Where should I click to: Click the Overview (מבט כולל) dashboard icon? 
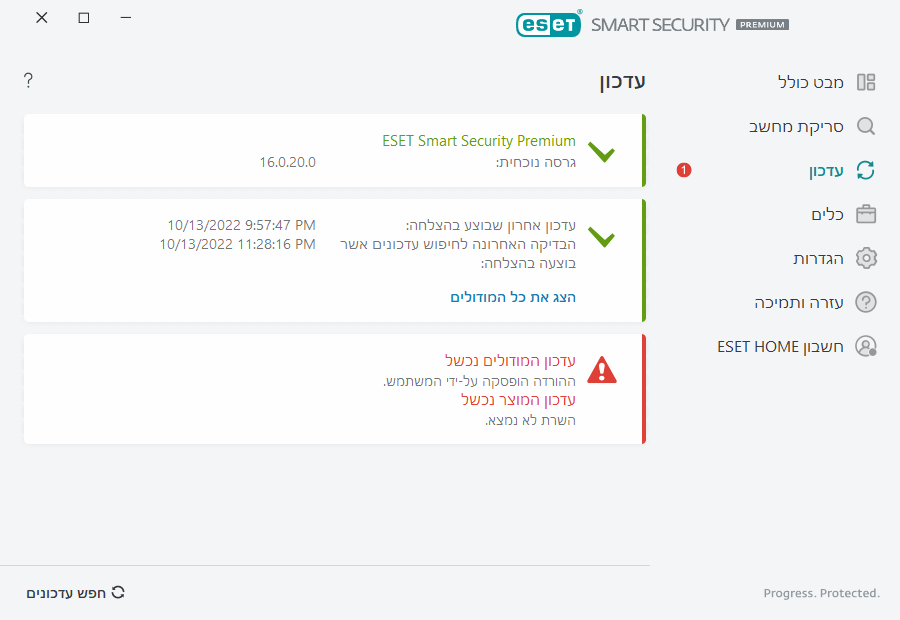[x=866, y=82]
